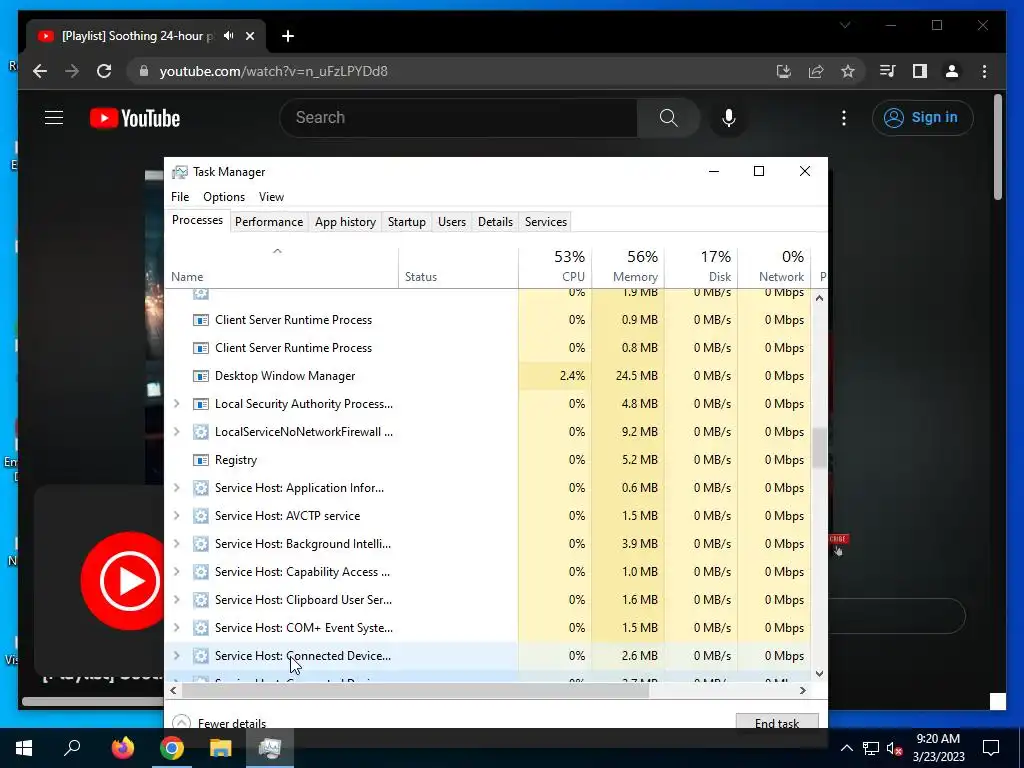Click the scroll-down arrow in process list

coord(819,673)
